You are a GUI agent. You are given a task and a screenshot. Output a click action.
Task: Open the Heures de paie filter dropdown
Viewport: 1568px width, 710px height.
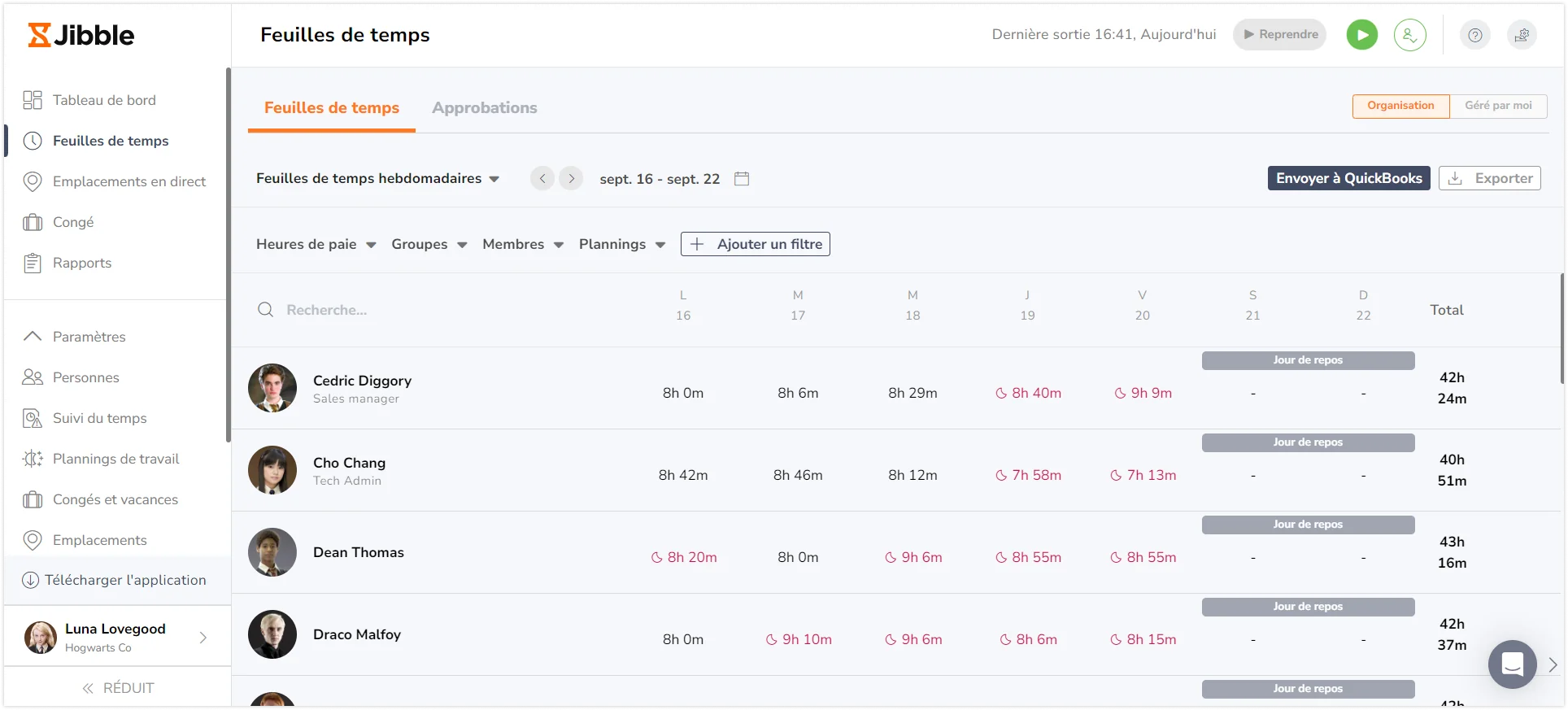316,244
